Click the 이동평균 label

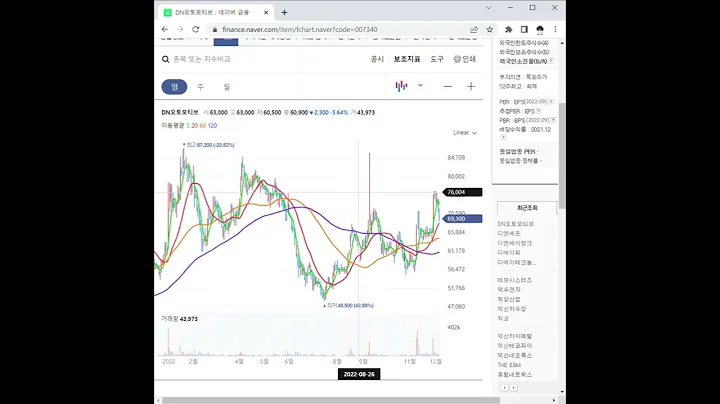coord(173,125)
